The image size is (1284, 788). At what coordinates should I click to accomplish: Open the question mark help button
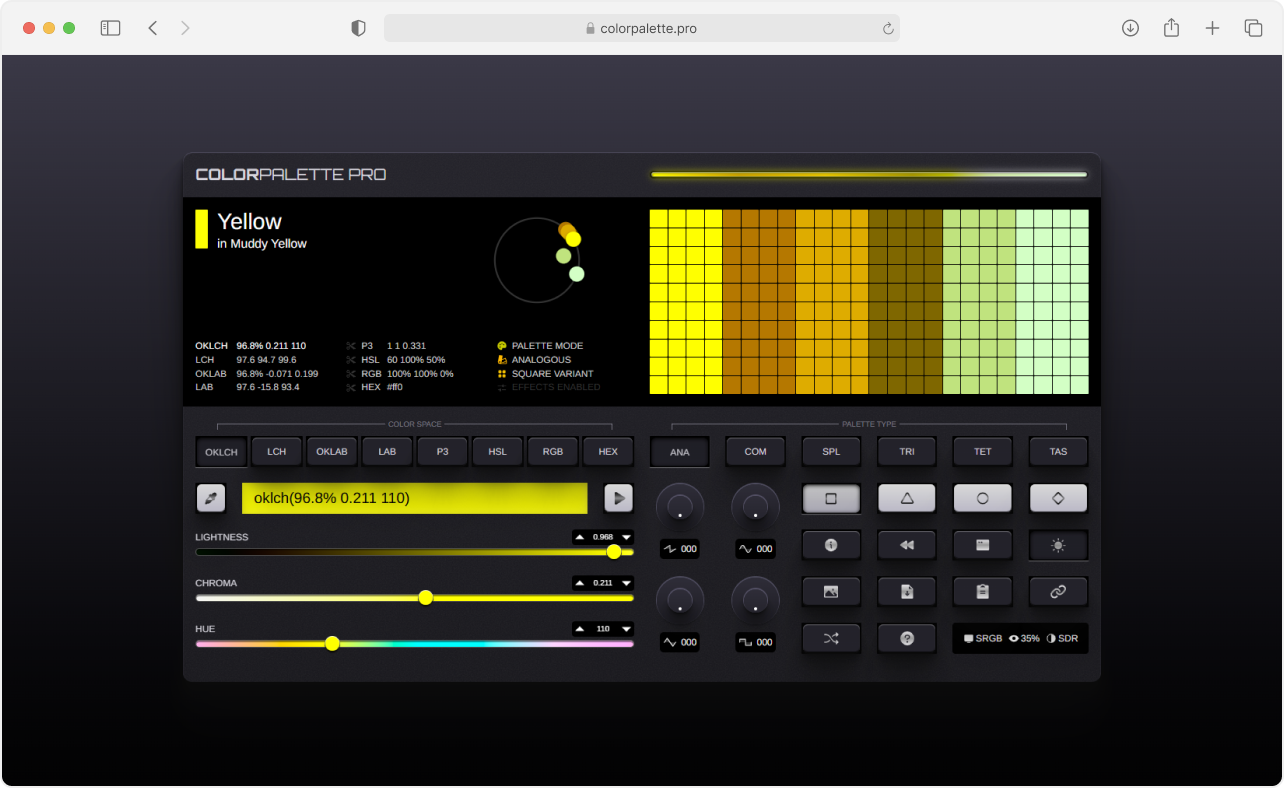[907, 638]
